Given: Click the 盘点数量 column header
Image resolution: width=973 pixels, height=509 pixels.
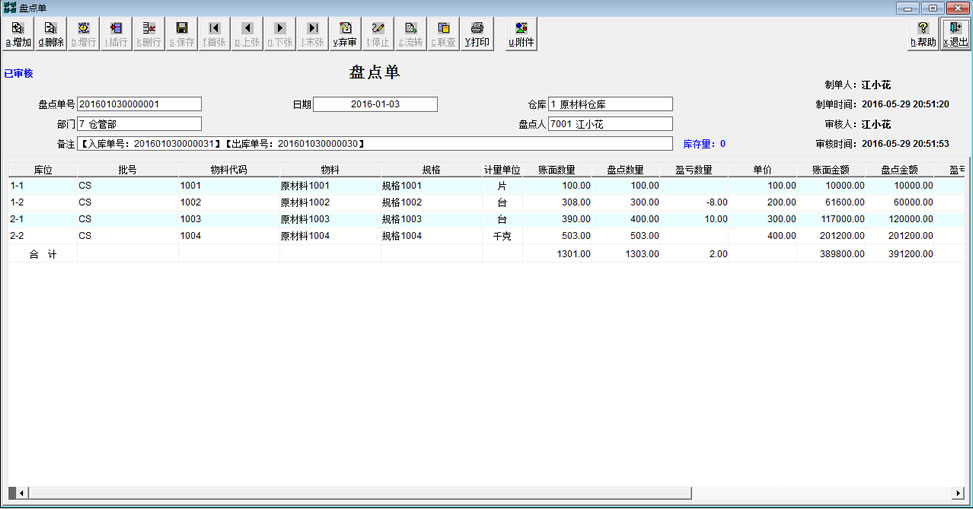Looking at the screenshot, I should tap(625, 170).
